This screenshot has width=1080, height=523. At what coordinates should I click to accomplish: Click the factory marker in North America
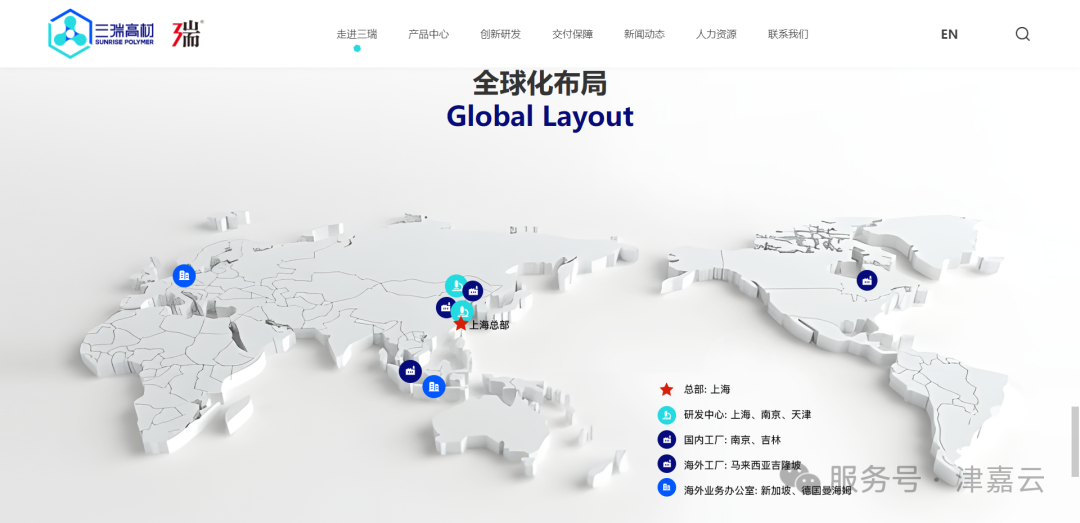(x=867, y=280)
